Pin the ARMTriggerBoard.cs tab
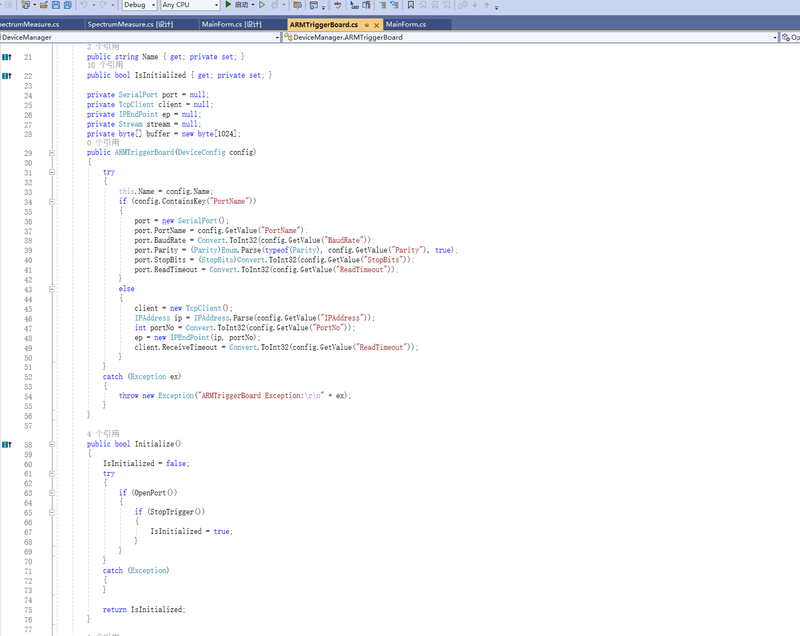The height and width of the screenshot is (636, 800). (x=366, y=24)
